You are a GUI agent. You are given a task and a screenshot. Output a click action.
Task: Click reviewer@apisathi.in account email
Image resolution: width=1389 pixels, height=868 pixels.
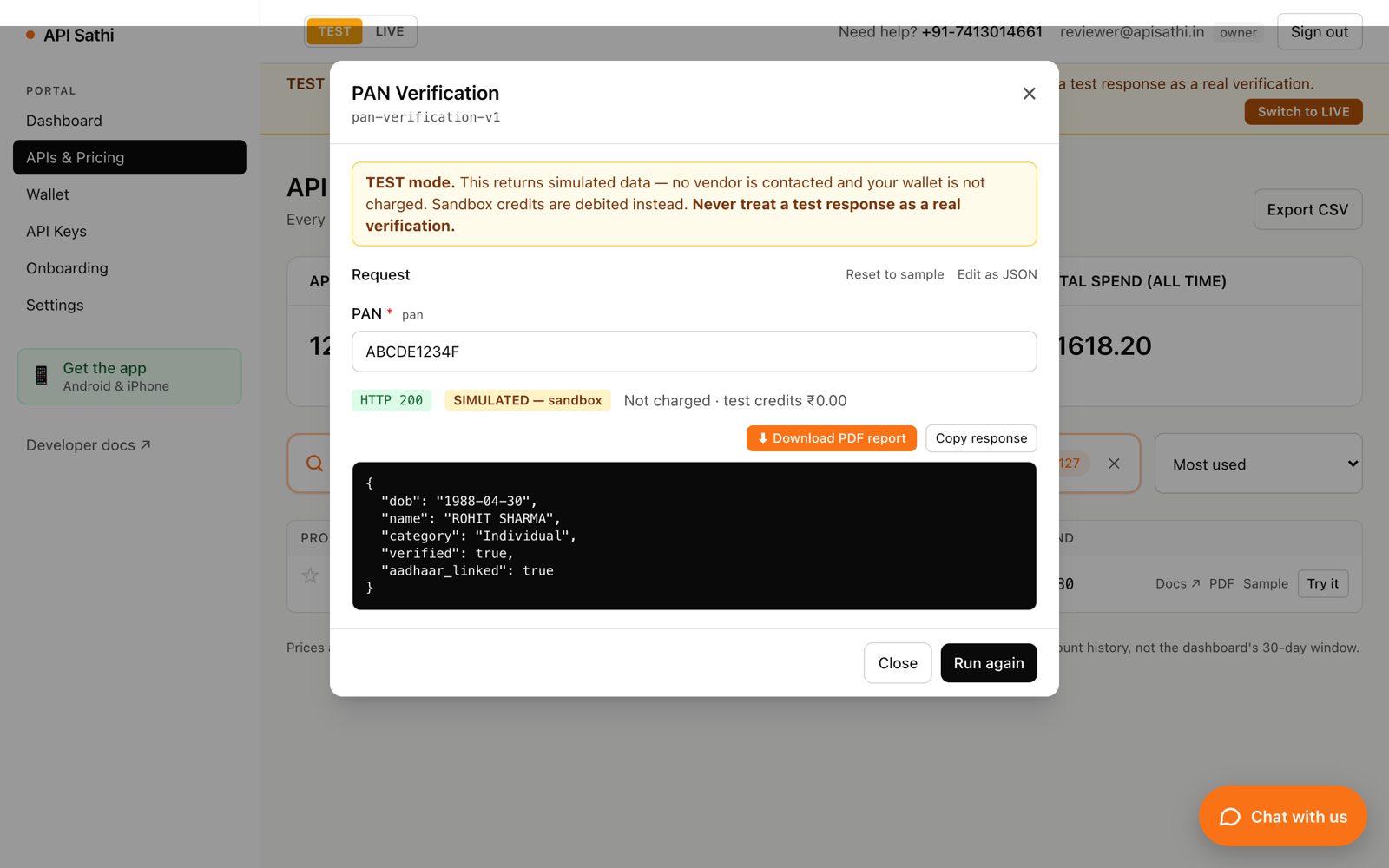(x=1132, y=31)
